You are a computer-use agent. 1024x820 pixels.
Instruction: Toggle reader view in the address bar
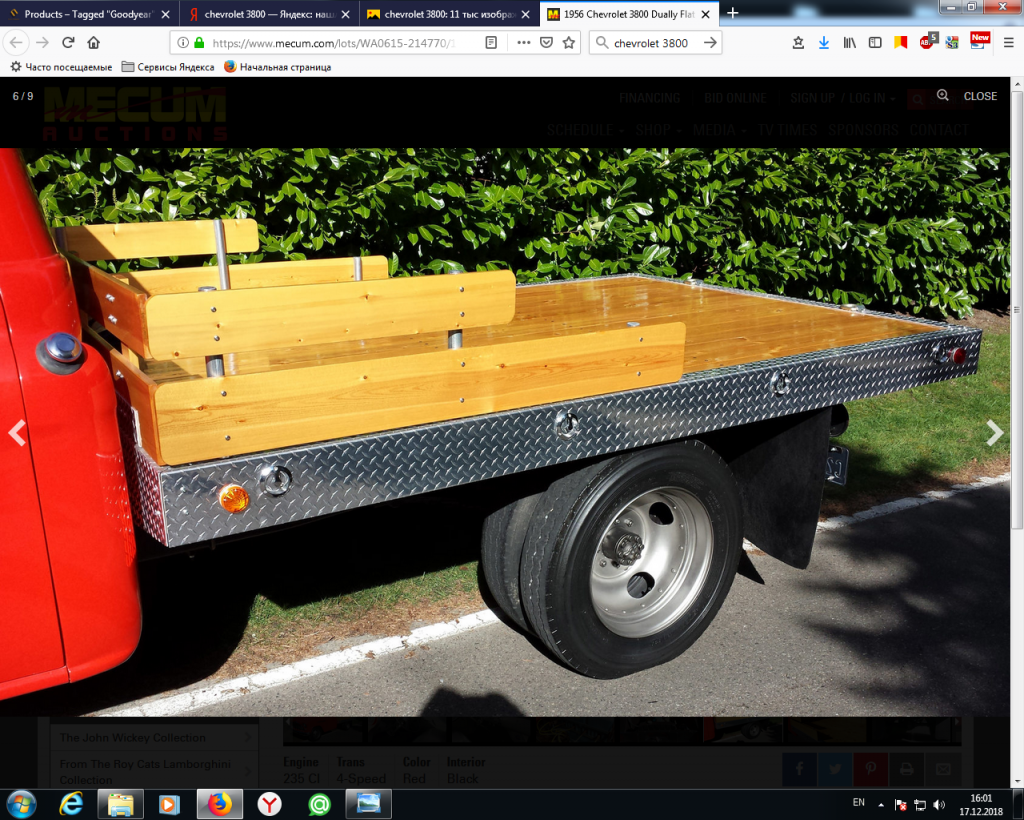pos(491,43)
